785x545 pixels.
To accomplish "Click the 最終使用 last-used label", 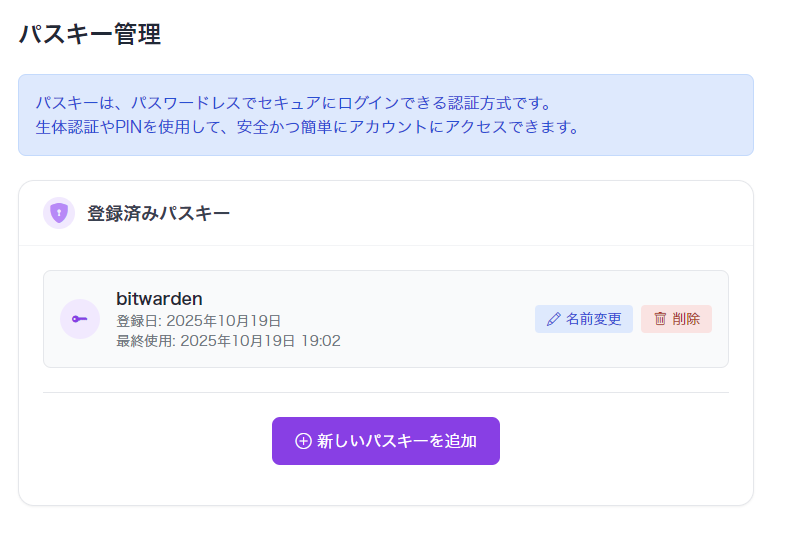I will pos(145,341).
